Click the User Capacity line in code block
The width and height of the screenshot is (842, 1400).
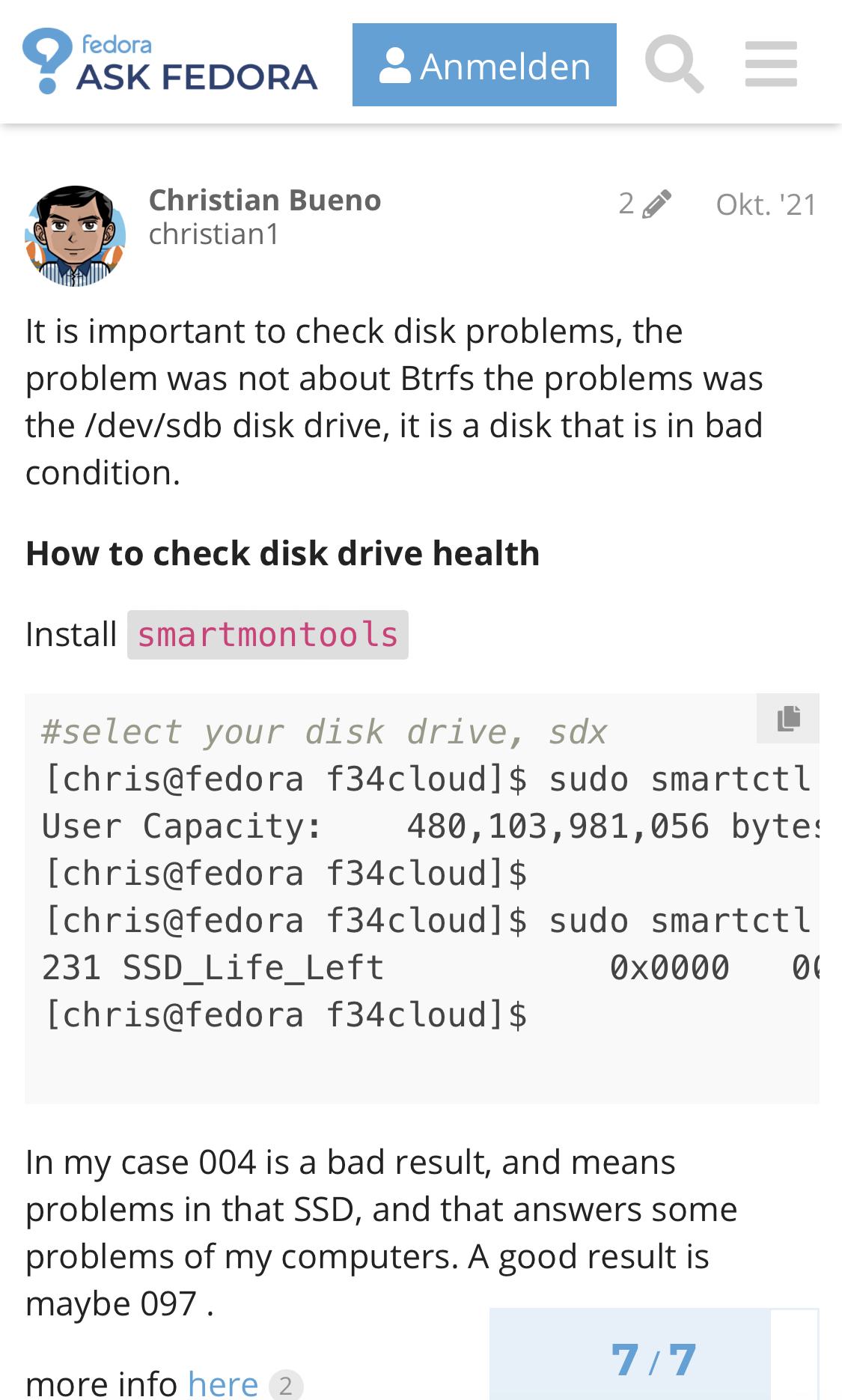pos(430,826)
